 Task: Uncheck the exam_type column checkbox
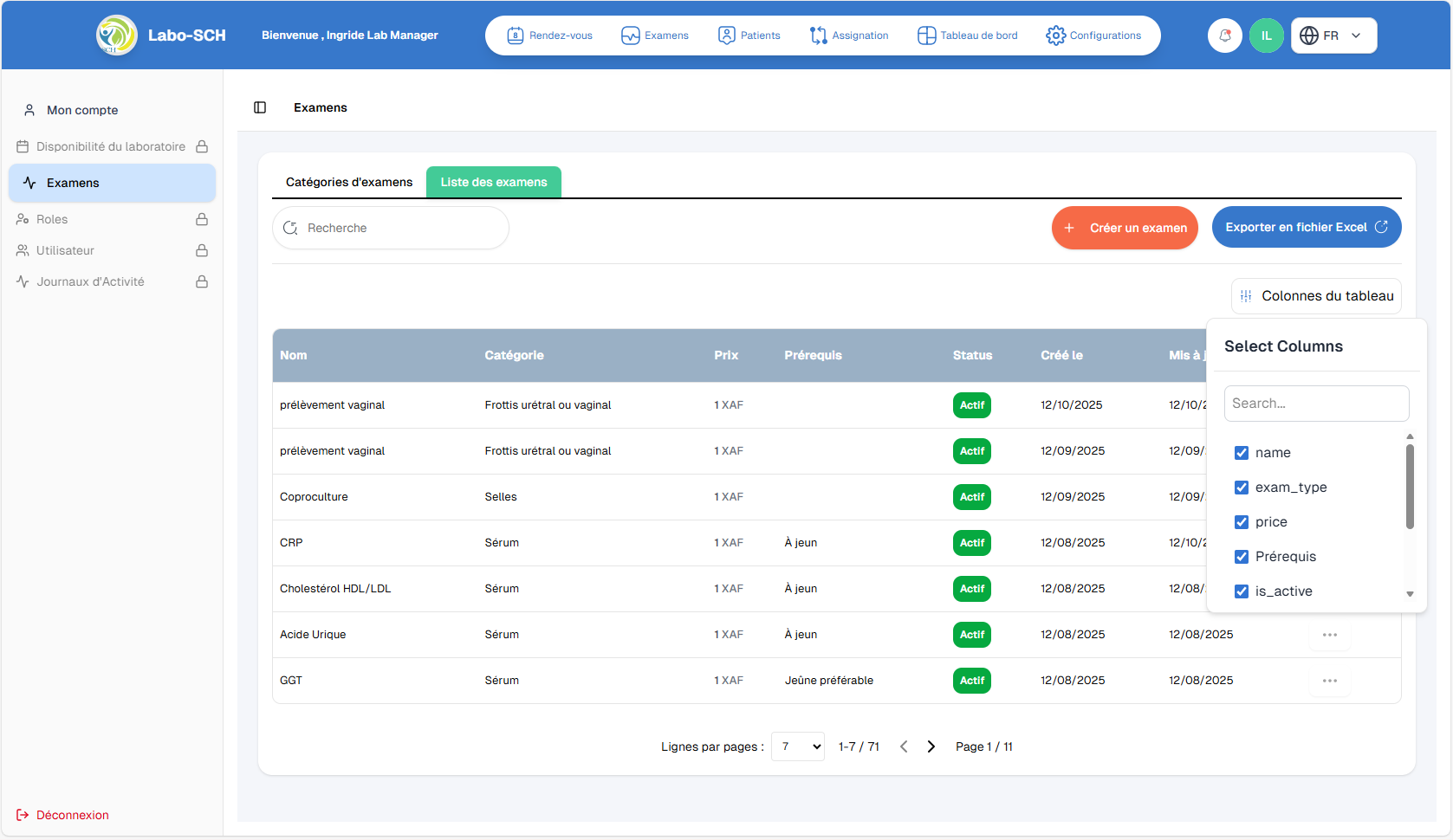[1241, 488]
